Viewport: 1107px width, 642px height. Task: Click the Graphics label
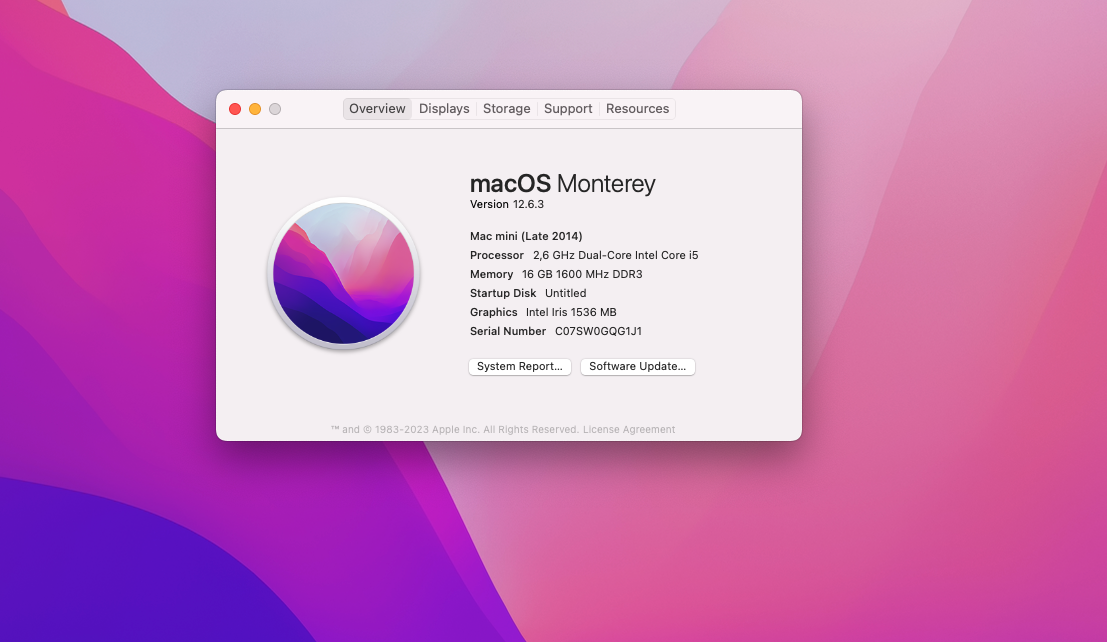493,312
